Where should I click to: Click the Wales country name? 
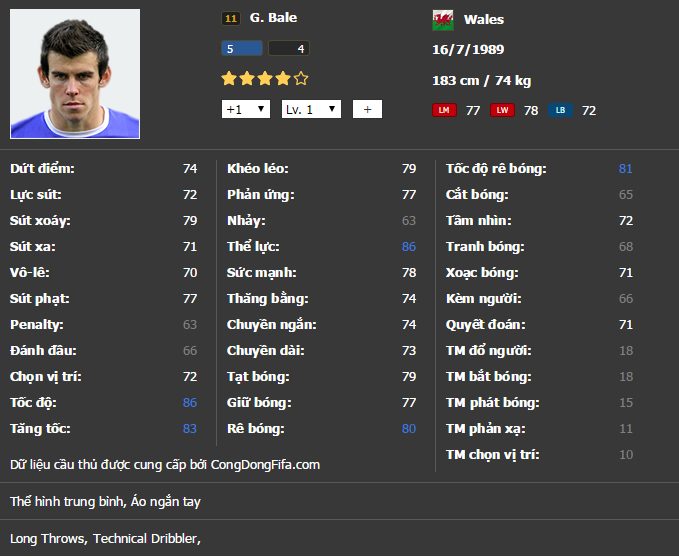point(484,19)
